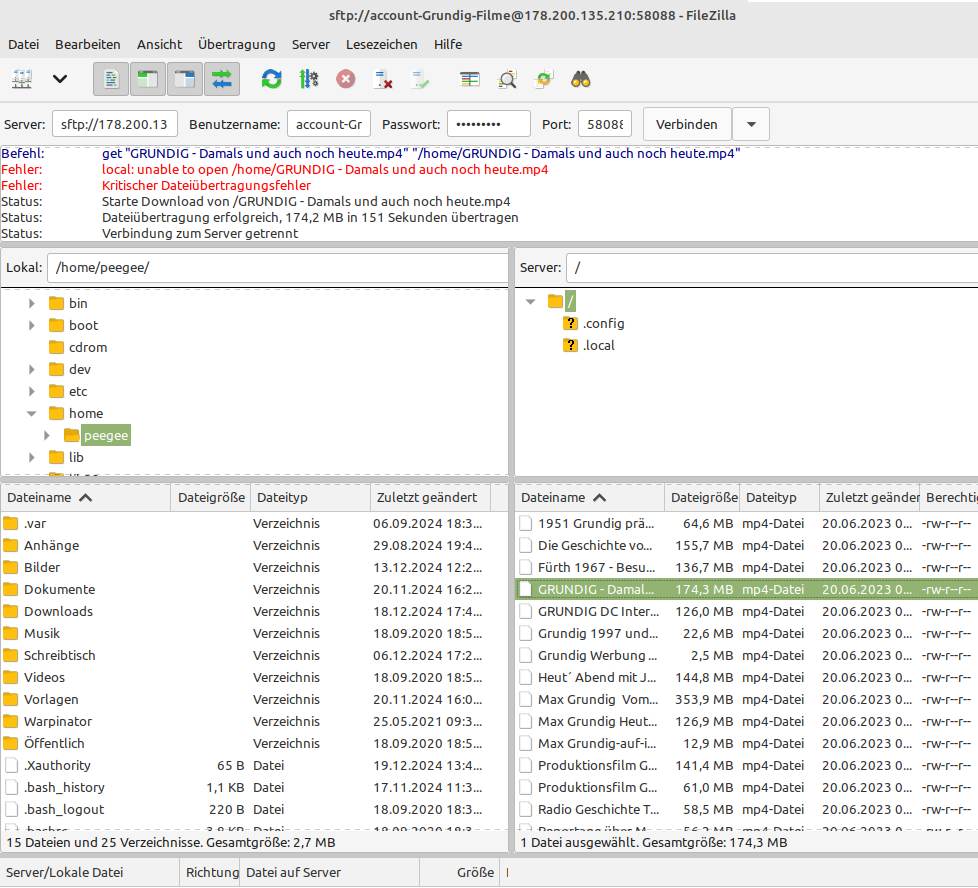The height and width of the screenshot is (888, 978).
Task: Open remote file search binoculars icon
Action: [581, 79]
